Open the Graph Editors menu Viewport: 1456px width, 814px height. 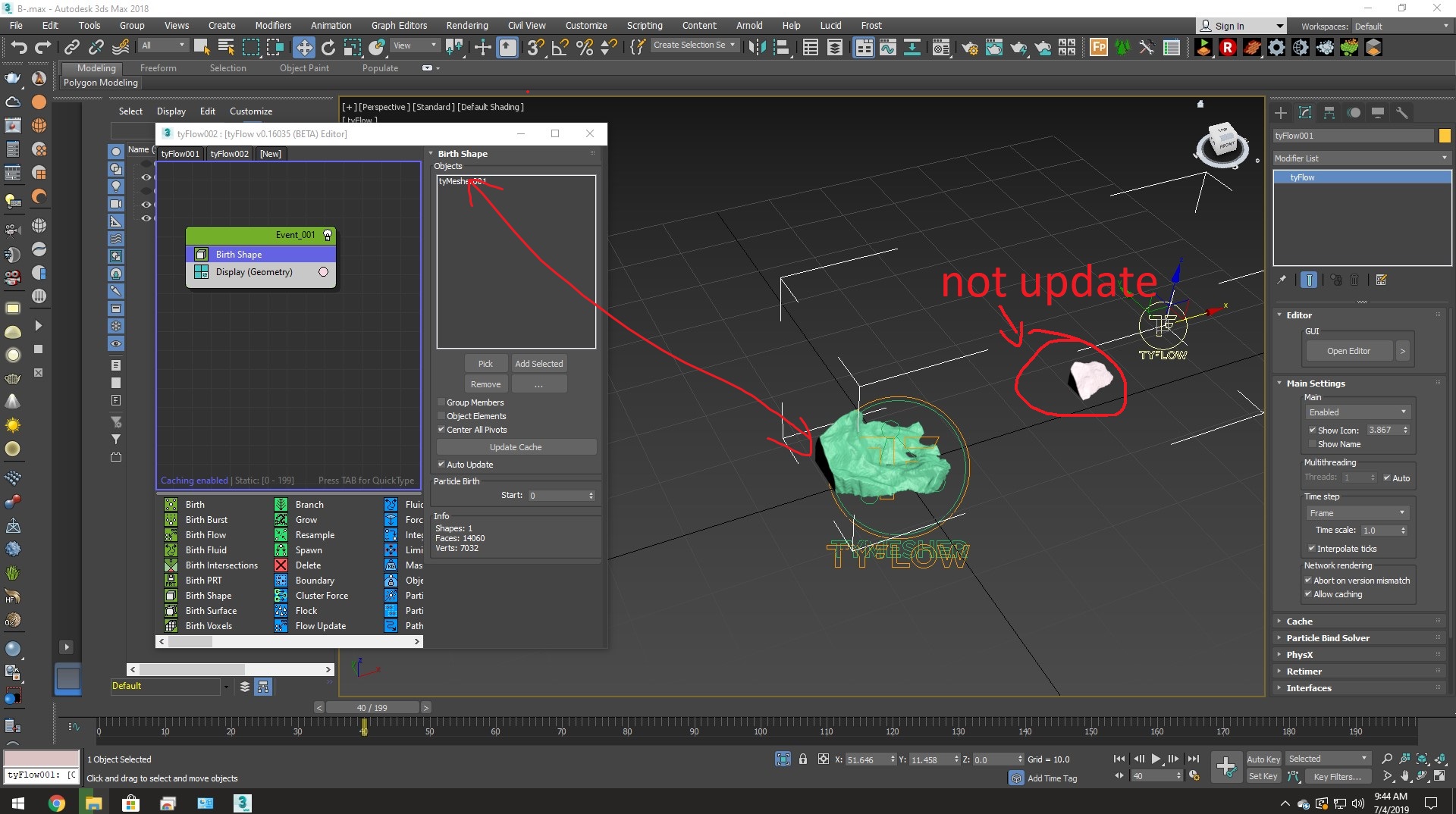(399, 25)
